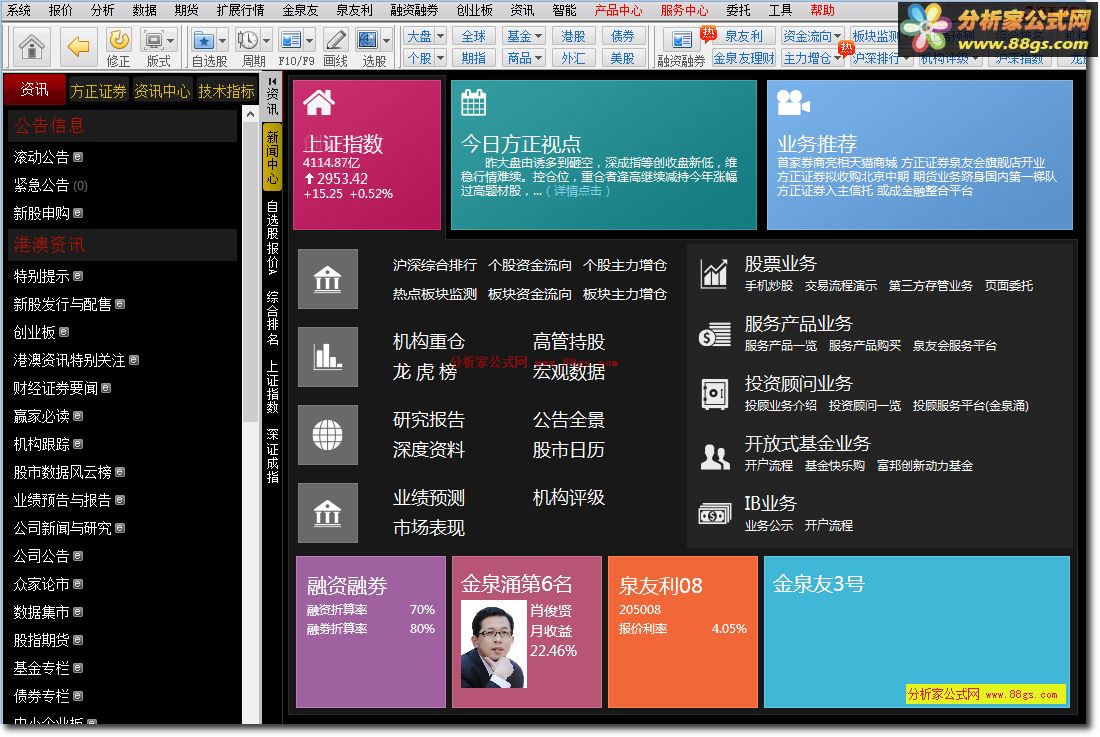Collapse the side panel with top arrow icon

[x=273, y=81]
